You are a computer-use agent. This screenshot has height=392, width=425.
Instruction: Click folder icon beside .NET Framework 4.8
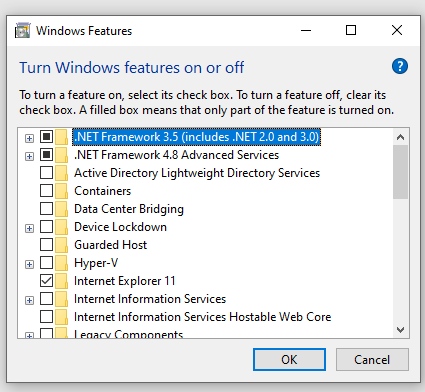(61, 155)
